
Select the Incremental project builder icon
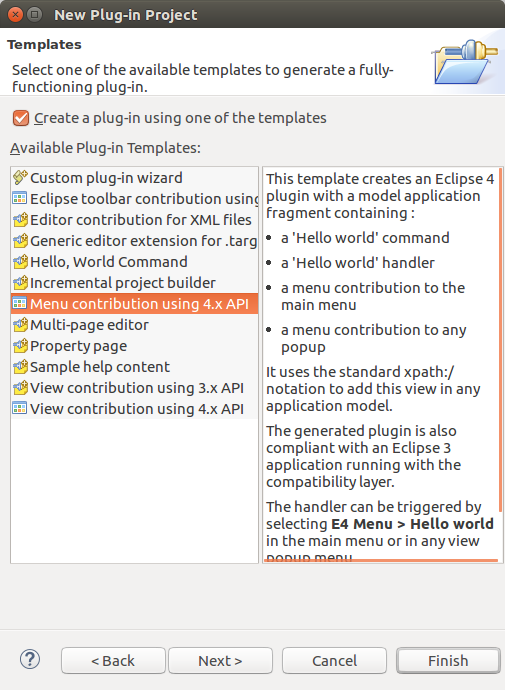[x=20, y=283]
